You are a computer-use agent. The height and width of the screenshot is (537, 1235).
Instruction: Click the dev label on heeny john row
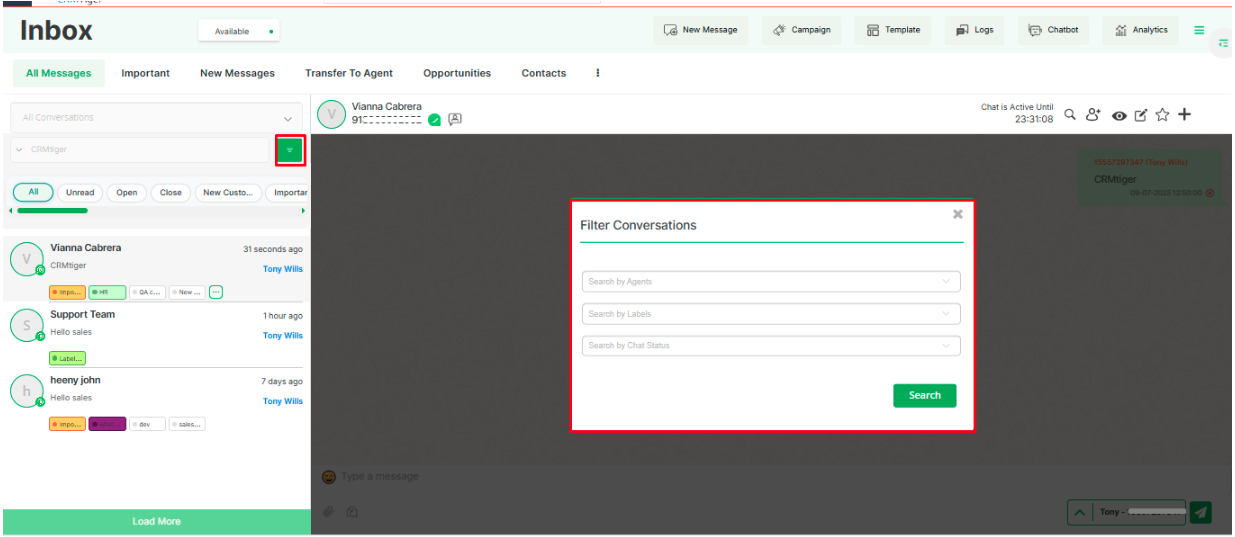147,424
